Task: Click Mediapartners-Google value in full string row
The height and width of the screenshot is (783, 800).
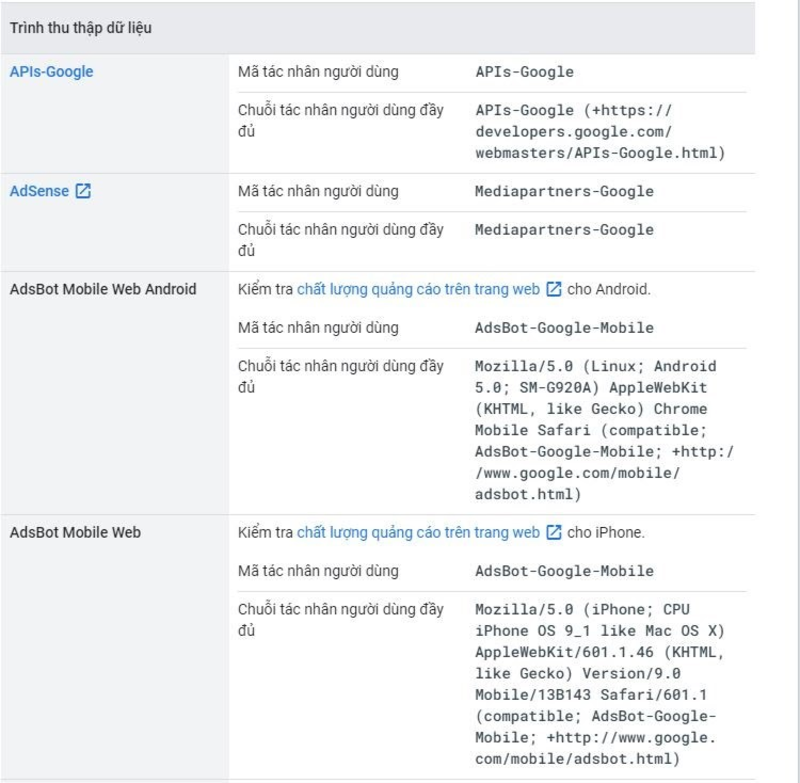Action: [564, 230]
